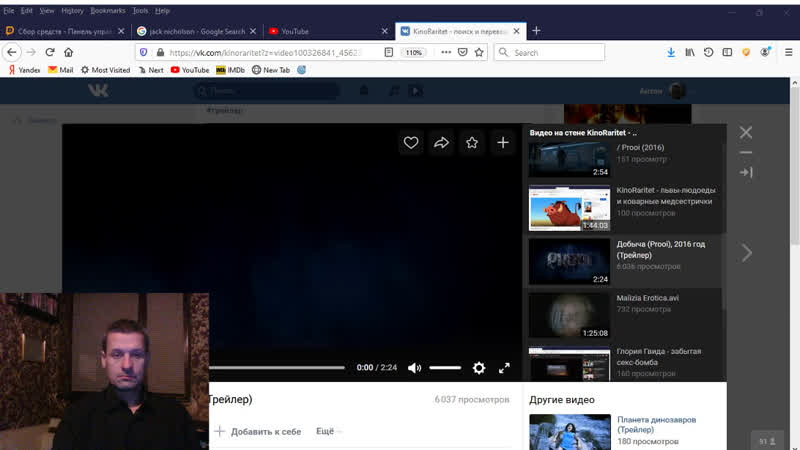800x450 pixels.
Task: Add the video using the plus icon
Action: (x=503, y=143)
